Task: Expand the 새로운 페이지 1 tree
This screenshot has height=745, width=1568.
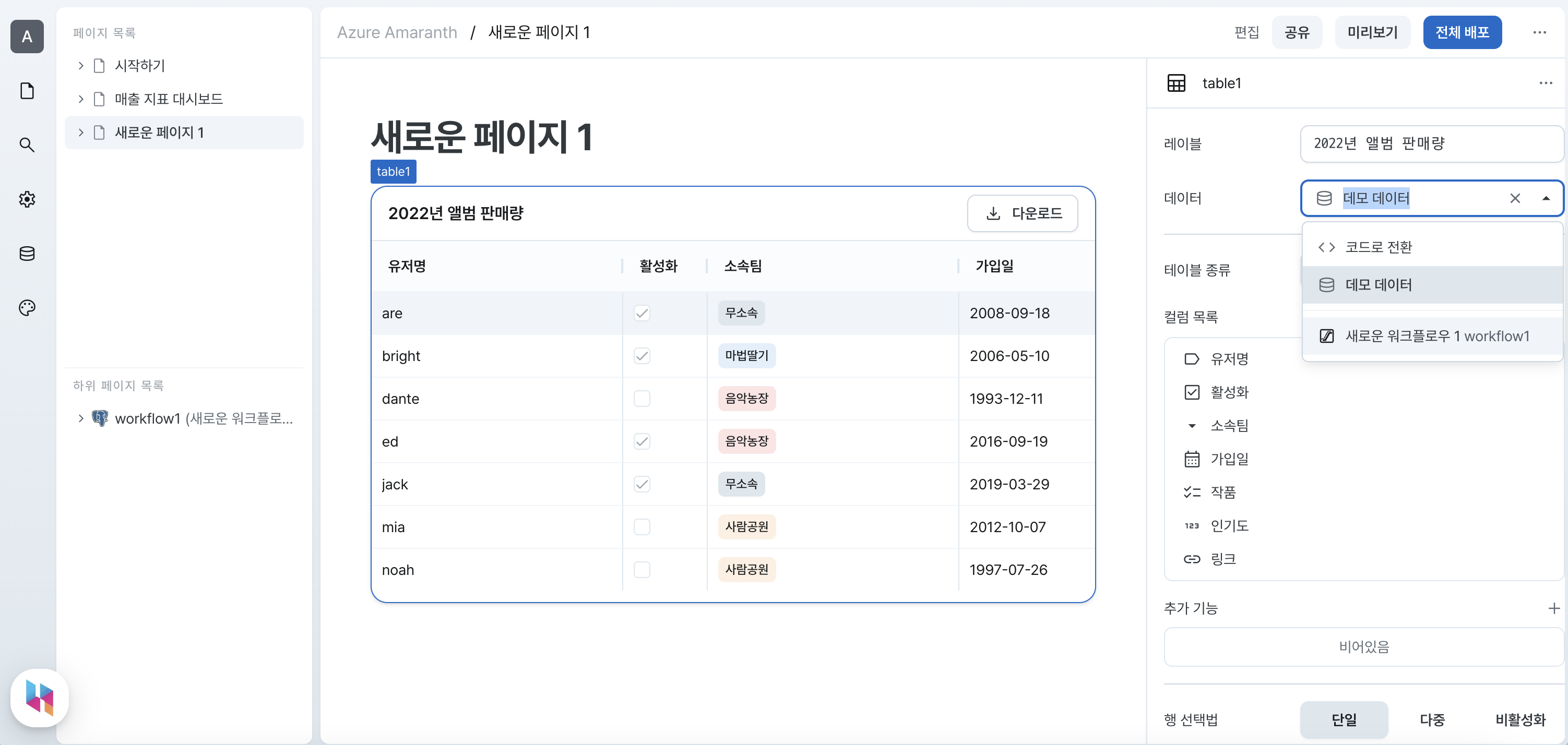Action: 80,132
